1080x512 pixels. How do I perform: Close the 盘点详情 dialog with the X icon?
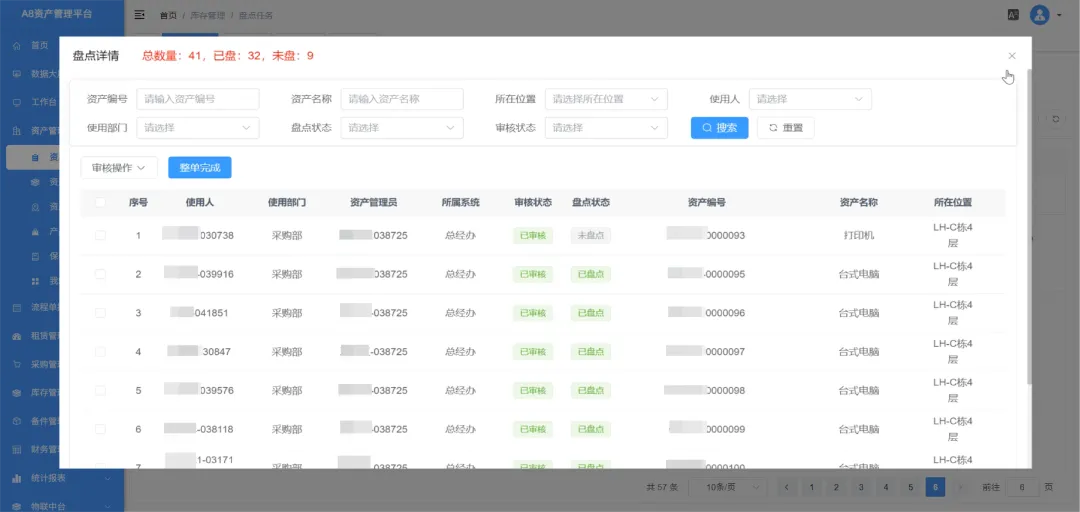pos(1012,56)
